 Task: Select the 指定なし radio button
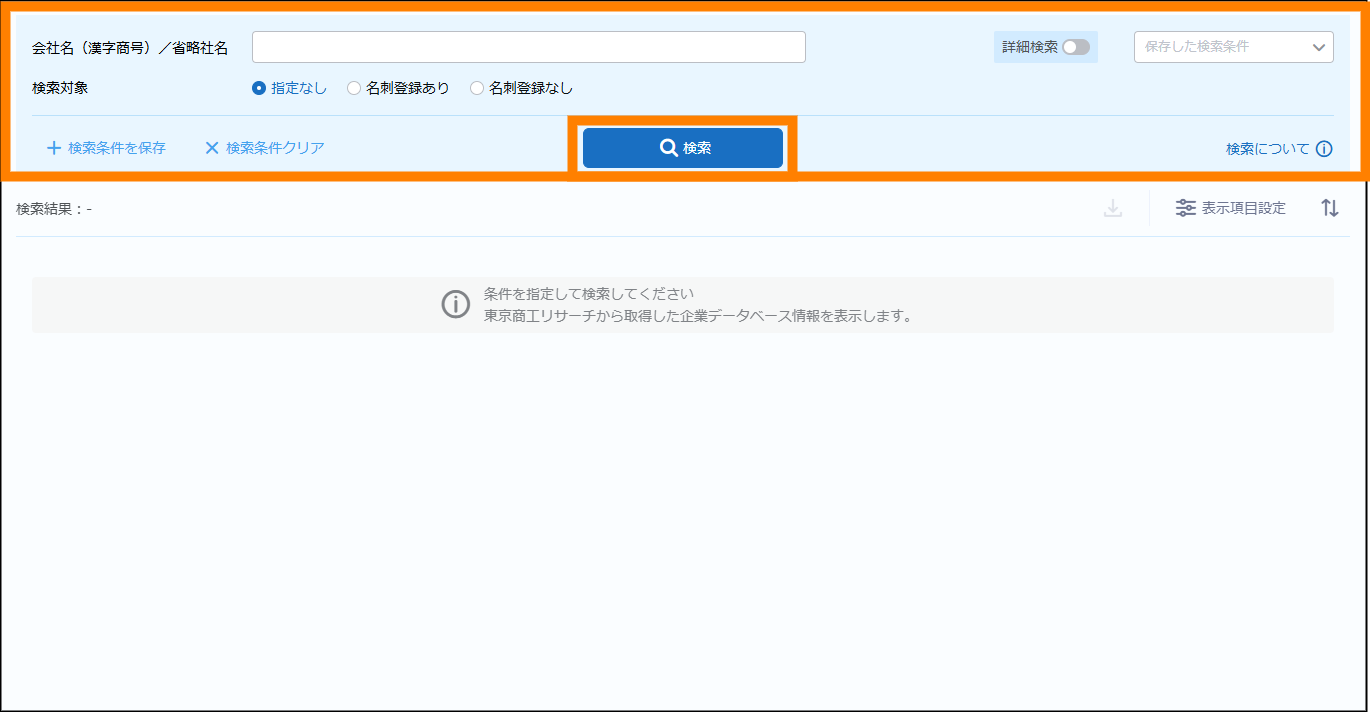point(259,88)
